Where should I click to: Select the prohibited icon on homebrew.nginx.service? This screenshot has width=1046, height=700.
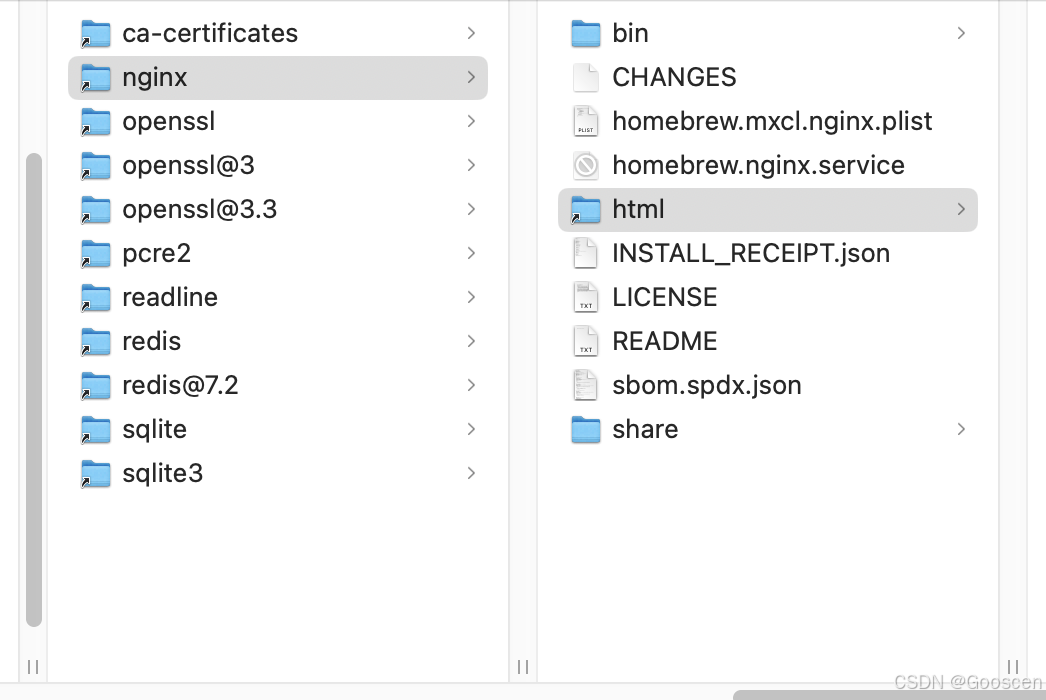[585, 165]
